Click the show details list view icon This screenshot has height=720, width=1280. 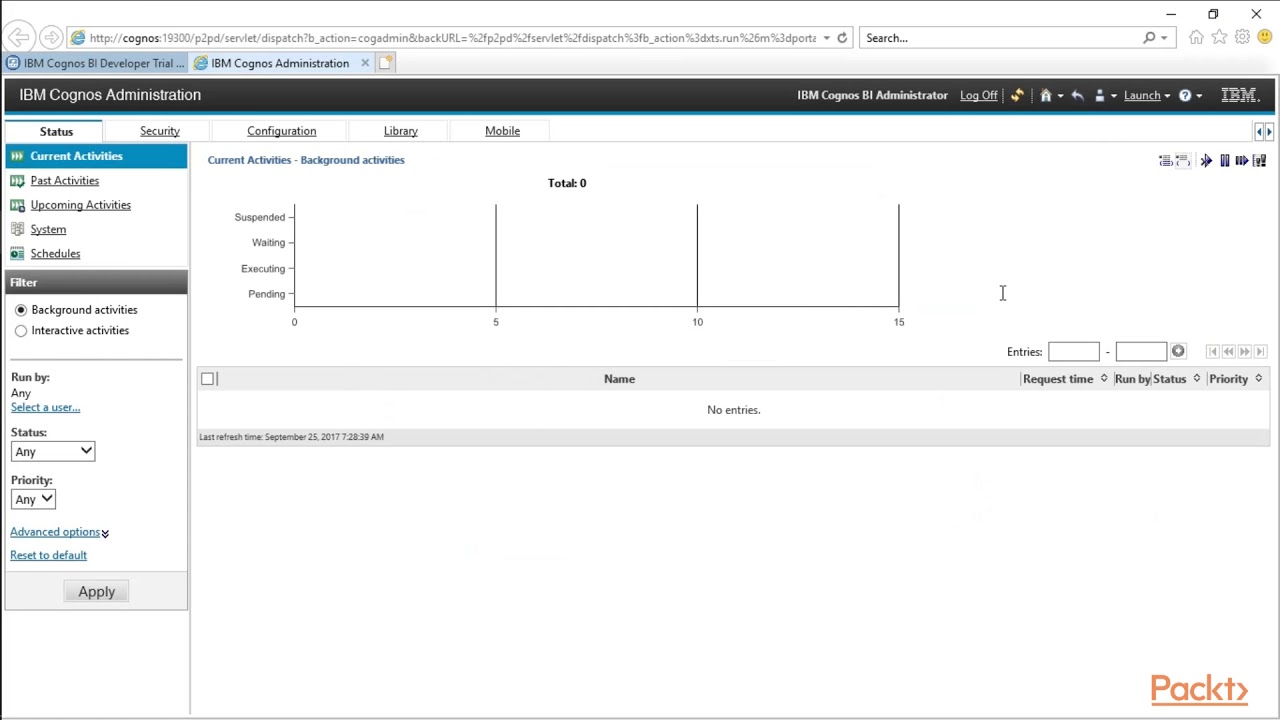1165,161
